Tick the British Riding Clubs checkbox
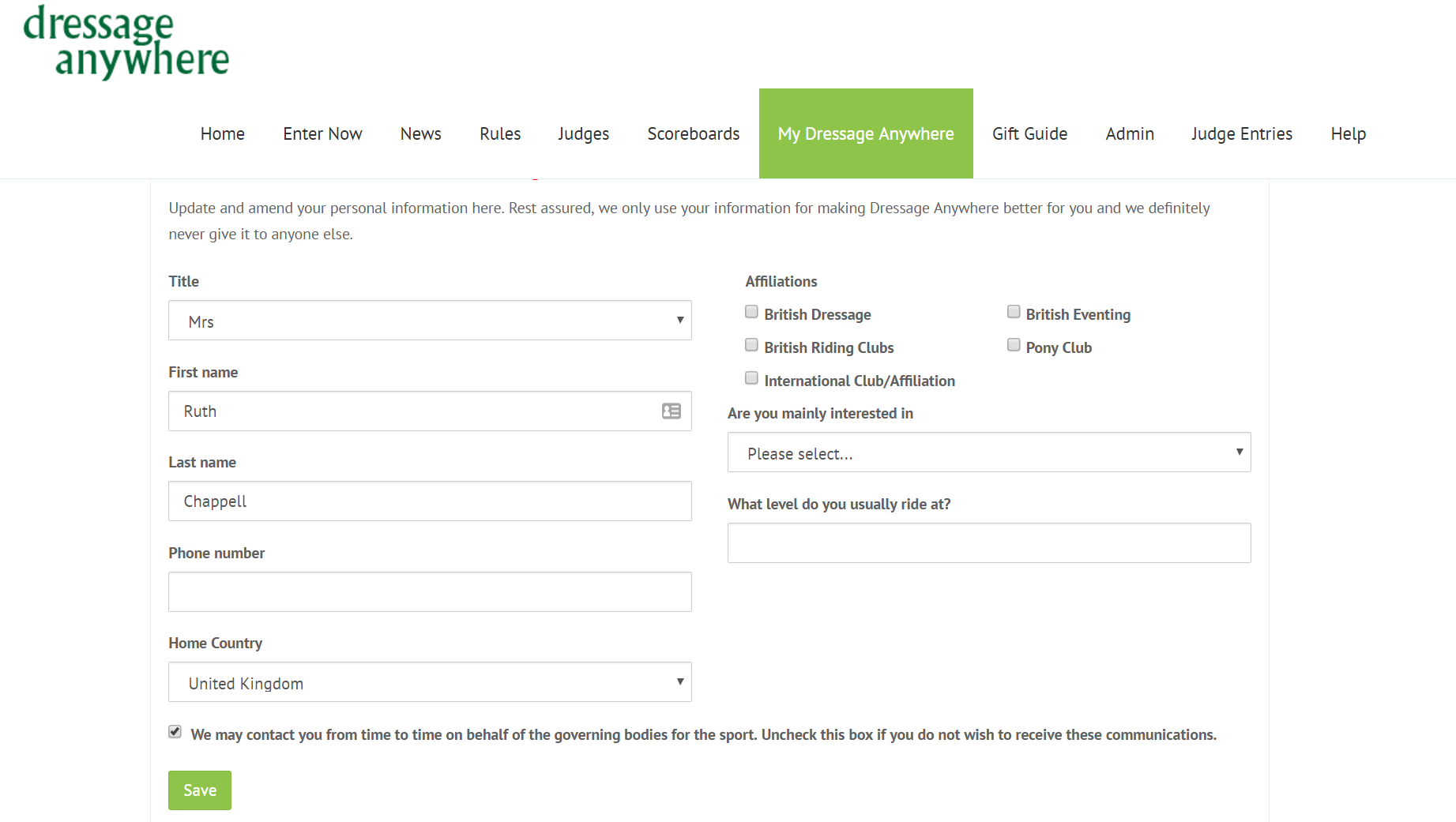The width and height of the screenshot is (1456, 822). click(x=751, y=345)
